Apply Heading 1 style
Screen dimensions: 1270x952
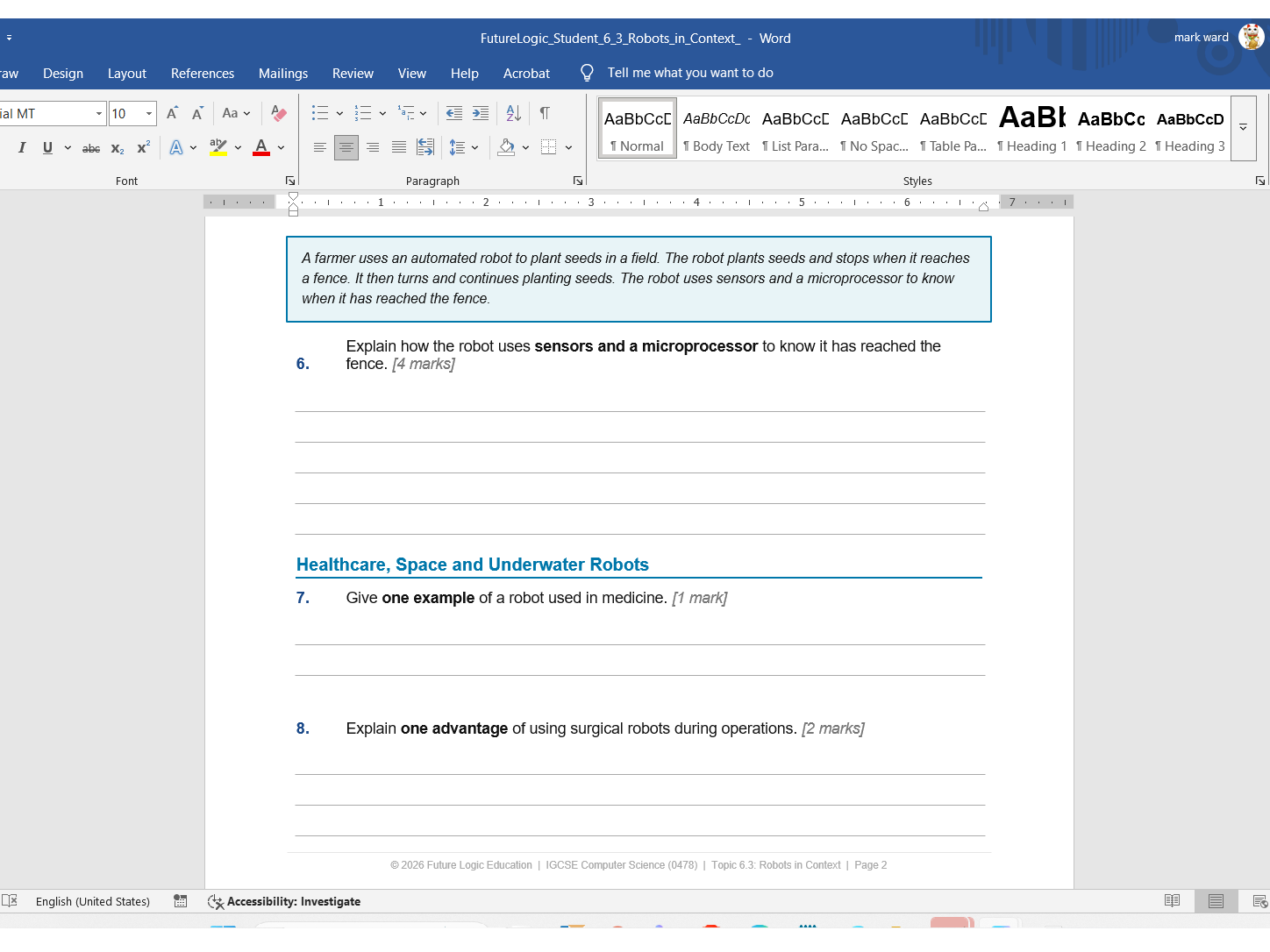pos(1032,129)
